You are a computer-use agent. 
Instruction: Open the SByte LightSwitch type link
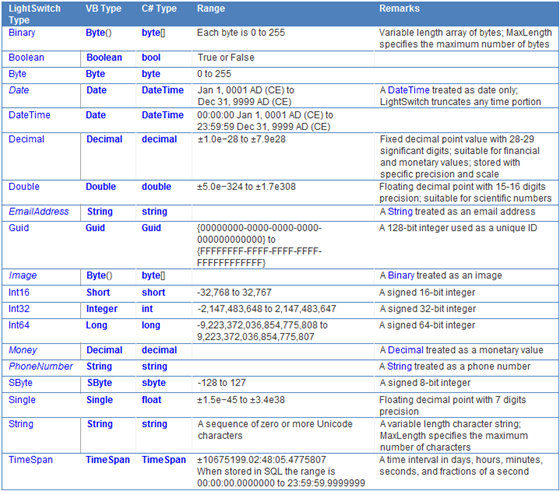20,383
